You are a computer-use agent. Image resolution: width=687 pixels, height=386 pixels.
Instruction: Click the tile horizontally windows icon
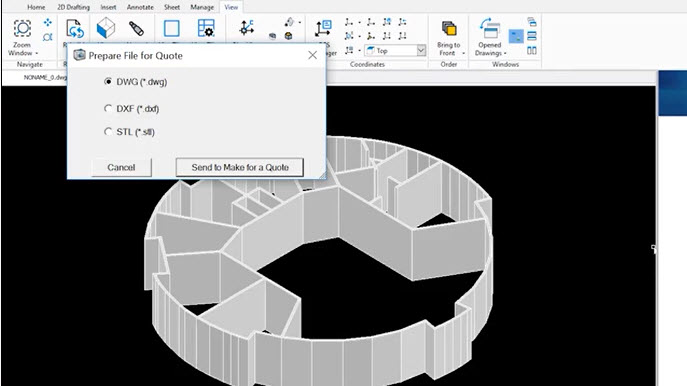coord(531,36)
